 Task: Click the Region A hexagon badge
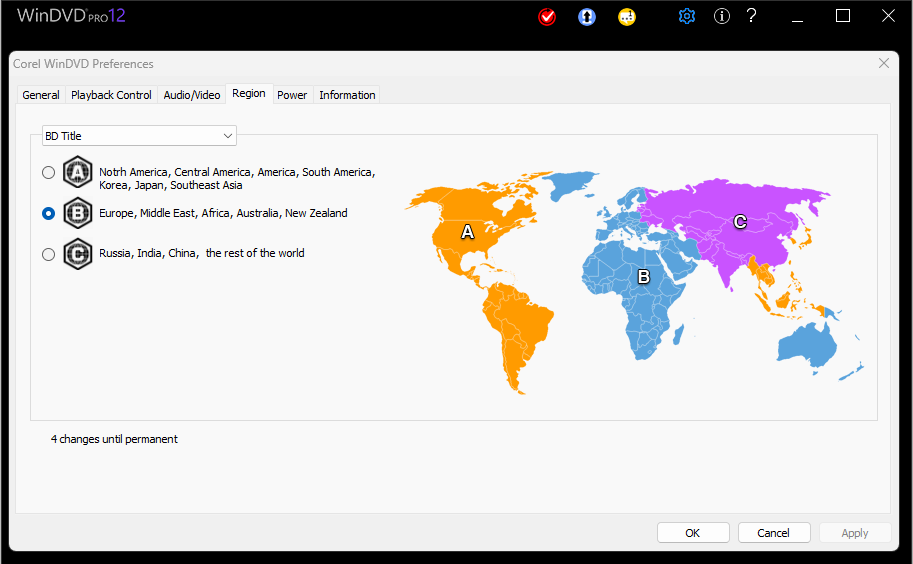click(77, 172)
